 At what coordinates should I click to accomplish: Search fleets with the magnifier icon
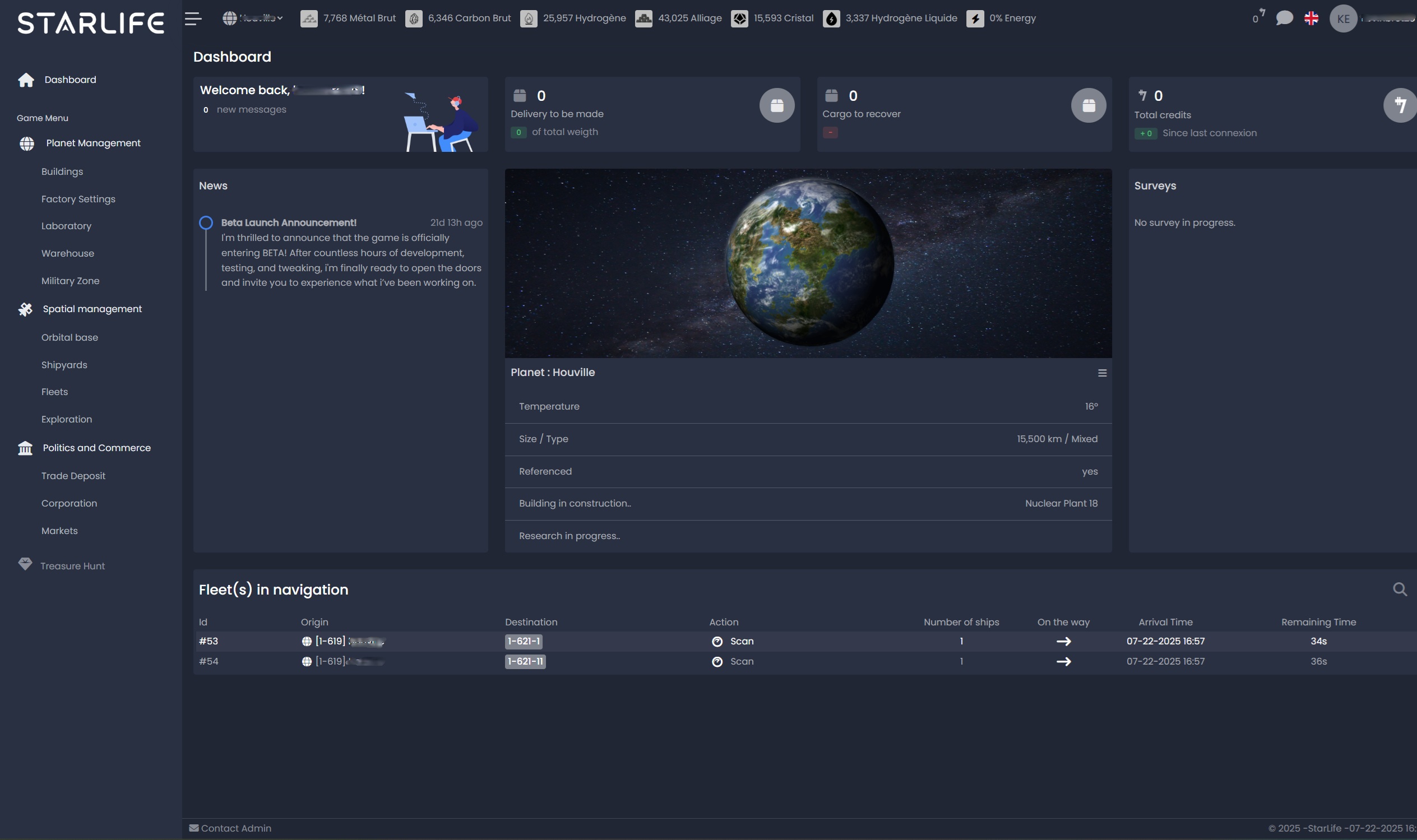pos(1400,590)
